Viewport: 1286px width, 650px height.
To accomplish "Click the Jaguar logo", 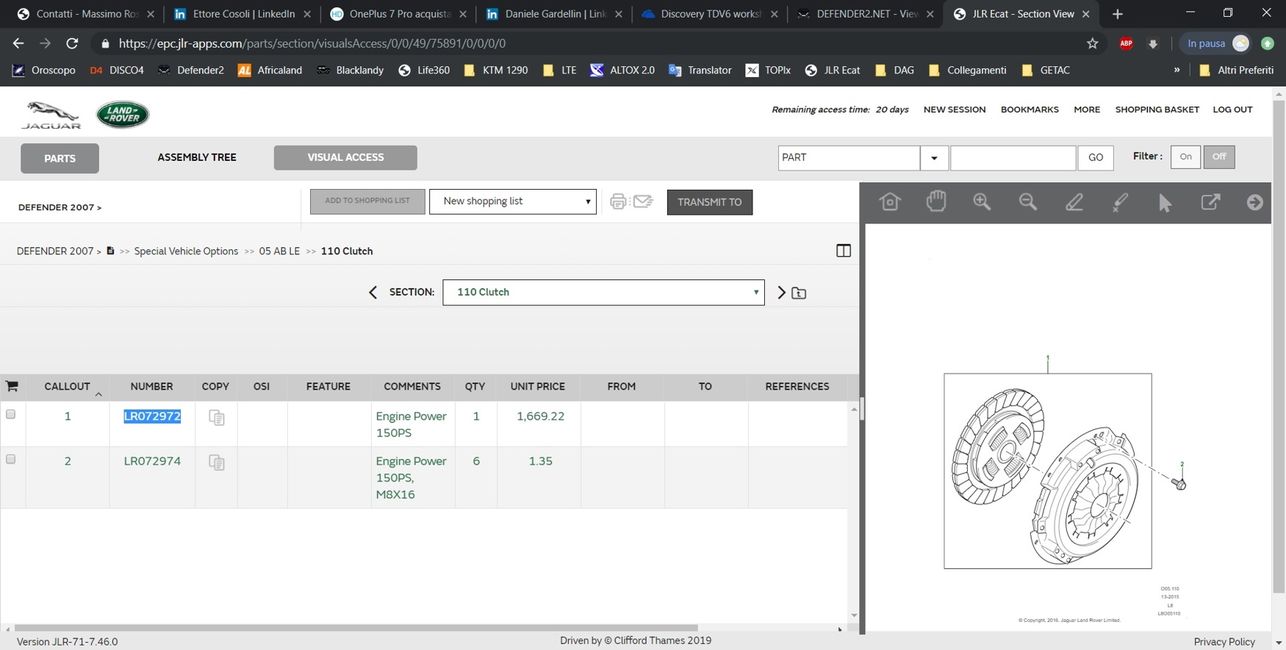I will coord(51,115).
